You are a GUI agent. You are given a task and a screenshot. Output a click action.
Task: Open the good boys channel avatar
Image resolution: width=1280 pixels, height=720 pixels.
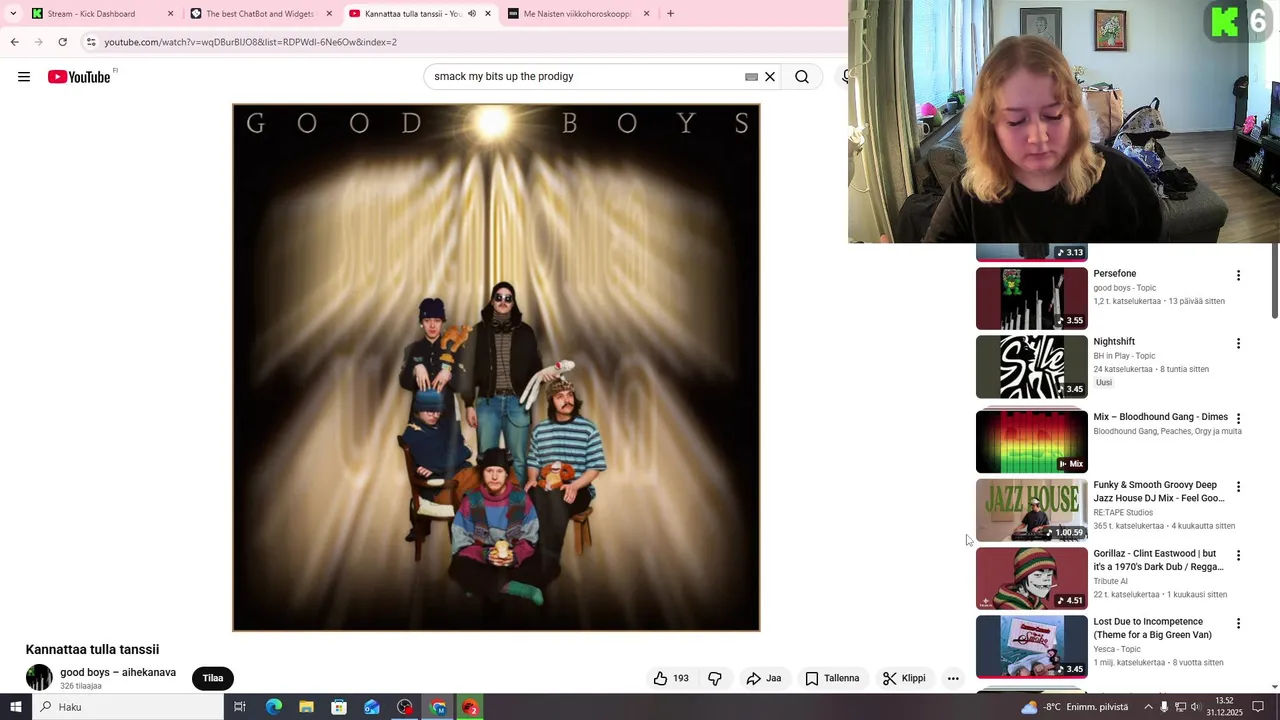[x=39, y=677]
